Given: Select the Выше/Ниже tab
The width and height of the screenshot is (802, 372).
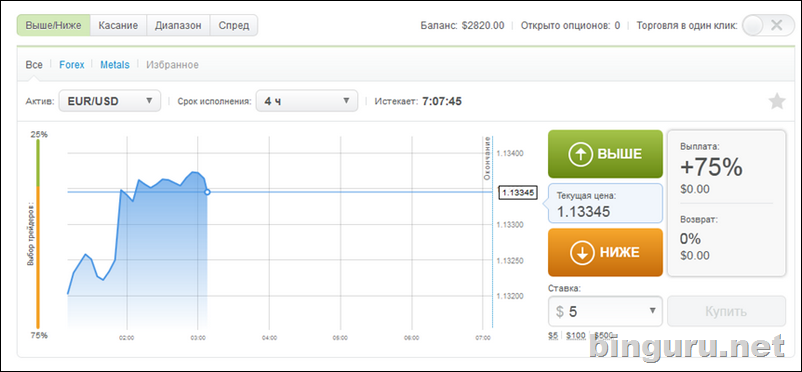Looking at the screenshot, I should click(54, 25).
